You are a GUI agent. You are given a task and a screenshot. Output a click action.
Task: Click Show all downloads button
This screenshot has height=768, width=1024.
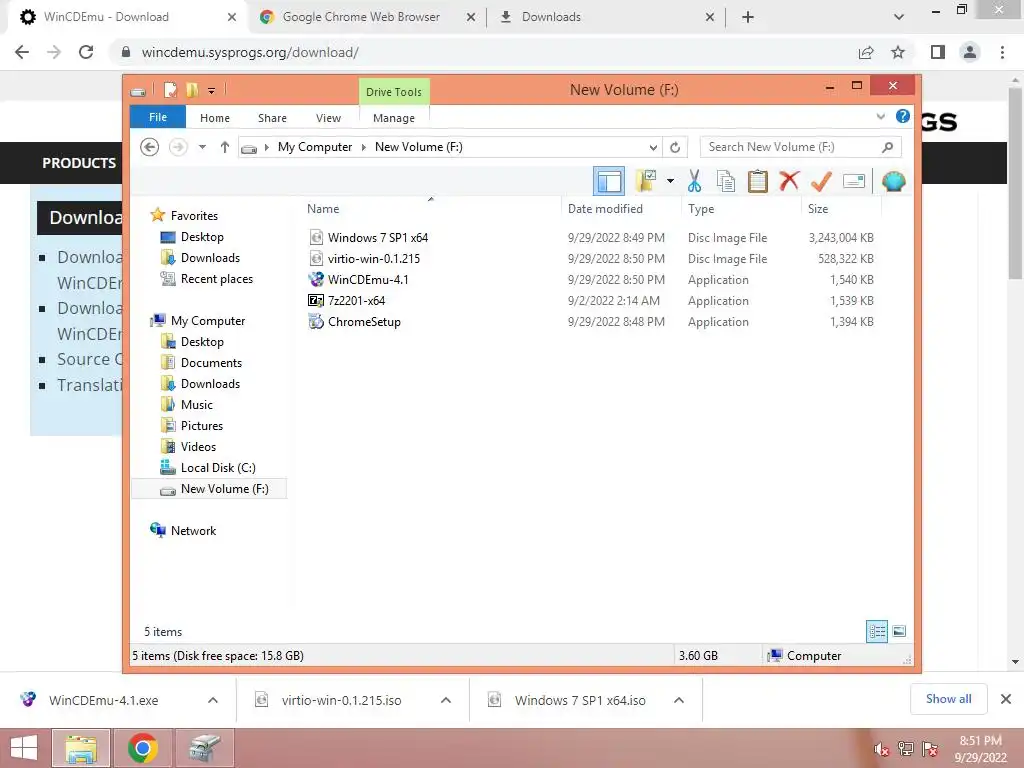click(x=949, y=699)
